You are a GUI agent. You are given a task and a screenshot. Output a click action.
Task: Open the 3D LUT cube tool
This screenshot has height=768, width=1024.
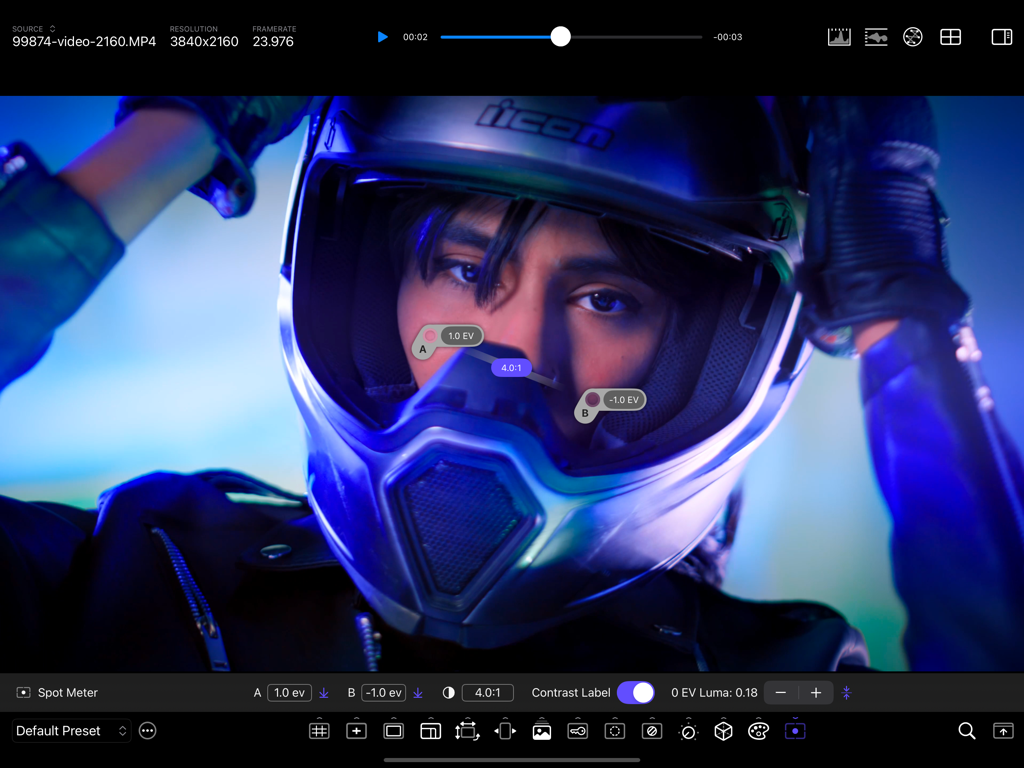click(722, 731)
